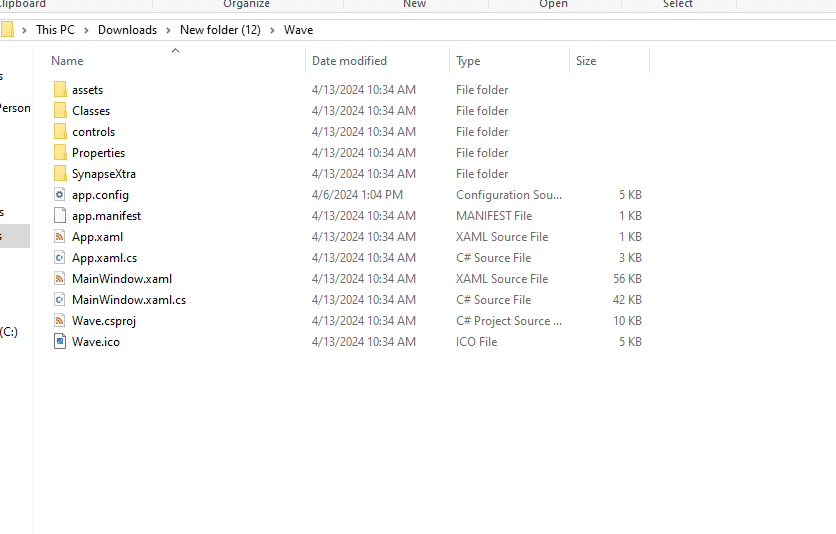
Task: Select the Wave.ico file name
Action: point(96,342)
